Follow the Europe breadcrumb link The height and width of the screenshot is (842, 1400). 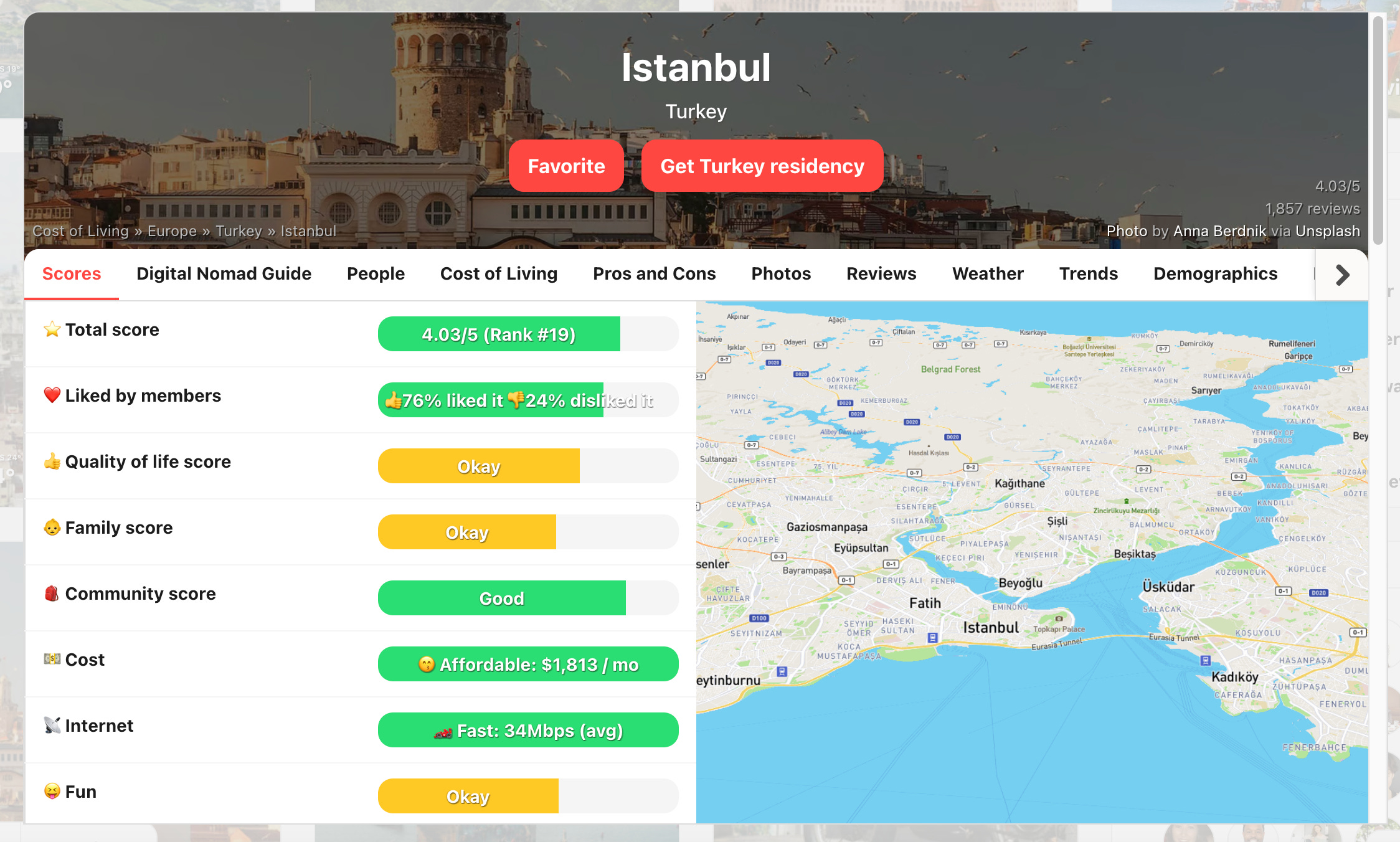tap(172, 231)
